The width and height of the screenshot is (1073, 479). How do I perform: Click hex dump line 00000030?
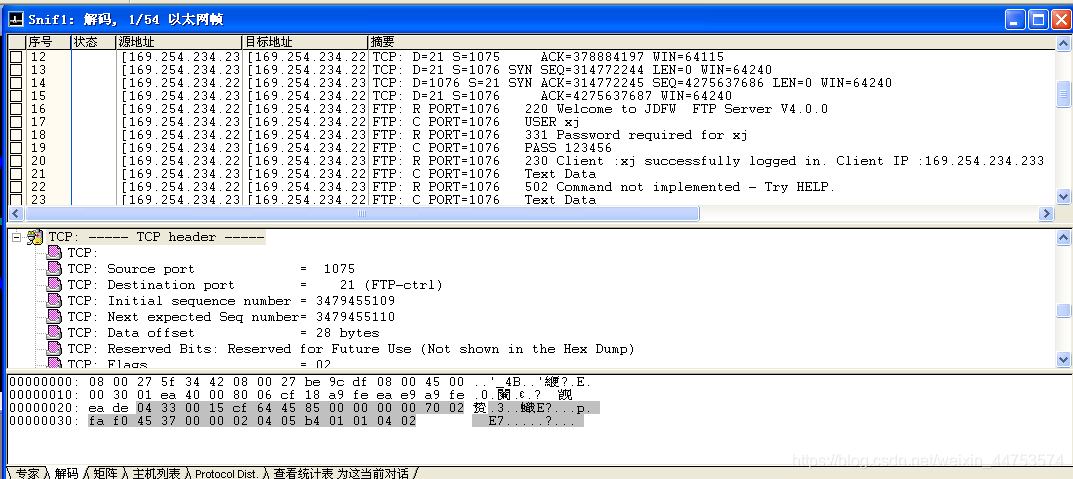point(297,421)
